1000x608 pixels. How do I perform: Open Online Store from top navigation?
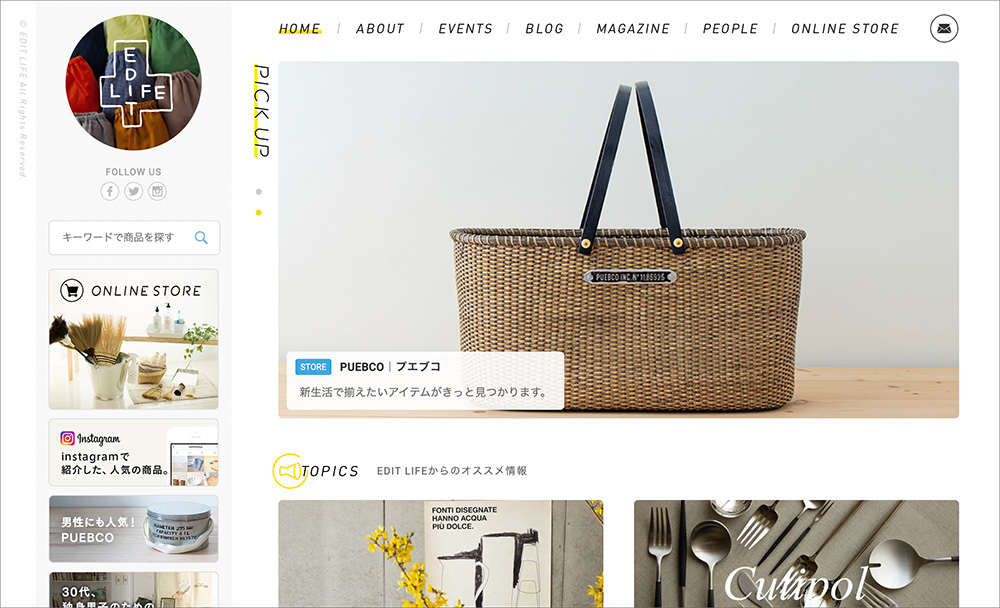[x=845, y=29]
